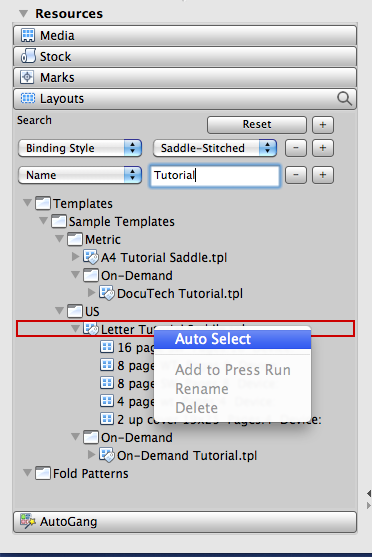Choose Delete in the context menu
The height and width of the screenshot is (557, 372).
click(233, 407)
